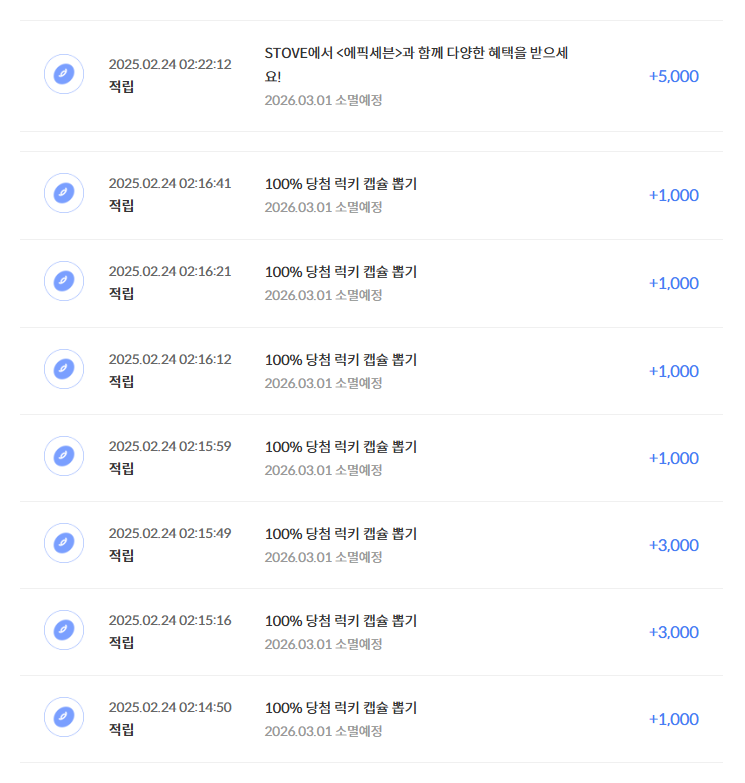This screenshot has height=783, width=745.
Task: Click the point icon for the 02:14:50 entry
Action: point(64,717)
